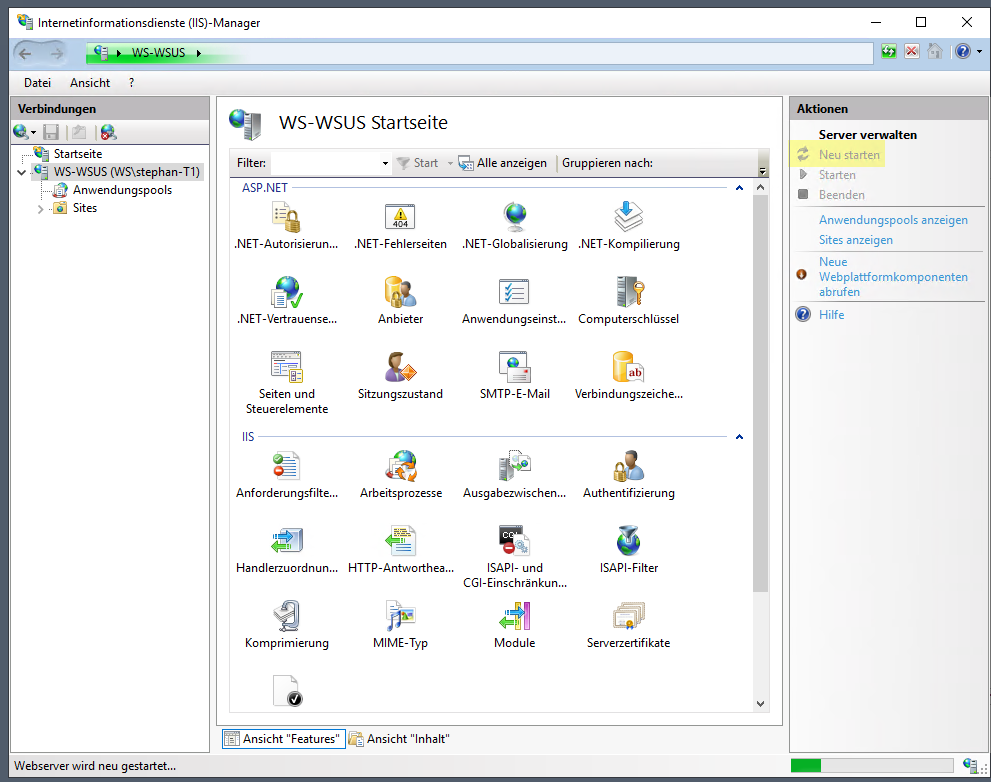Open the Arbeitsprozesse icon
The image size is (991, 782).
(401, 467)
